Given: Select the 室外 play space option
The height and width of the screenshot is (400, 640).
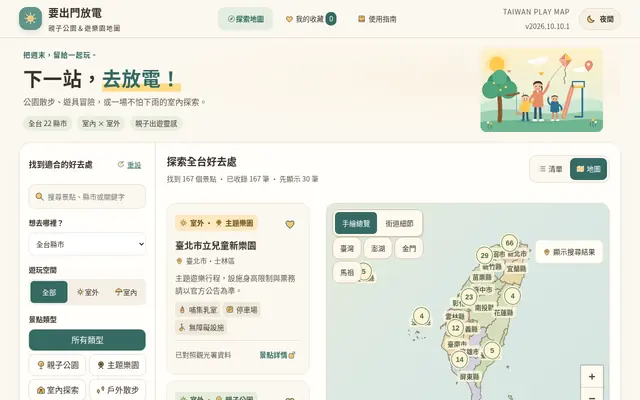Looking at the screenshot, I should pos(88,292).
